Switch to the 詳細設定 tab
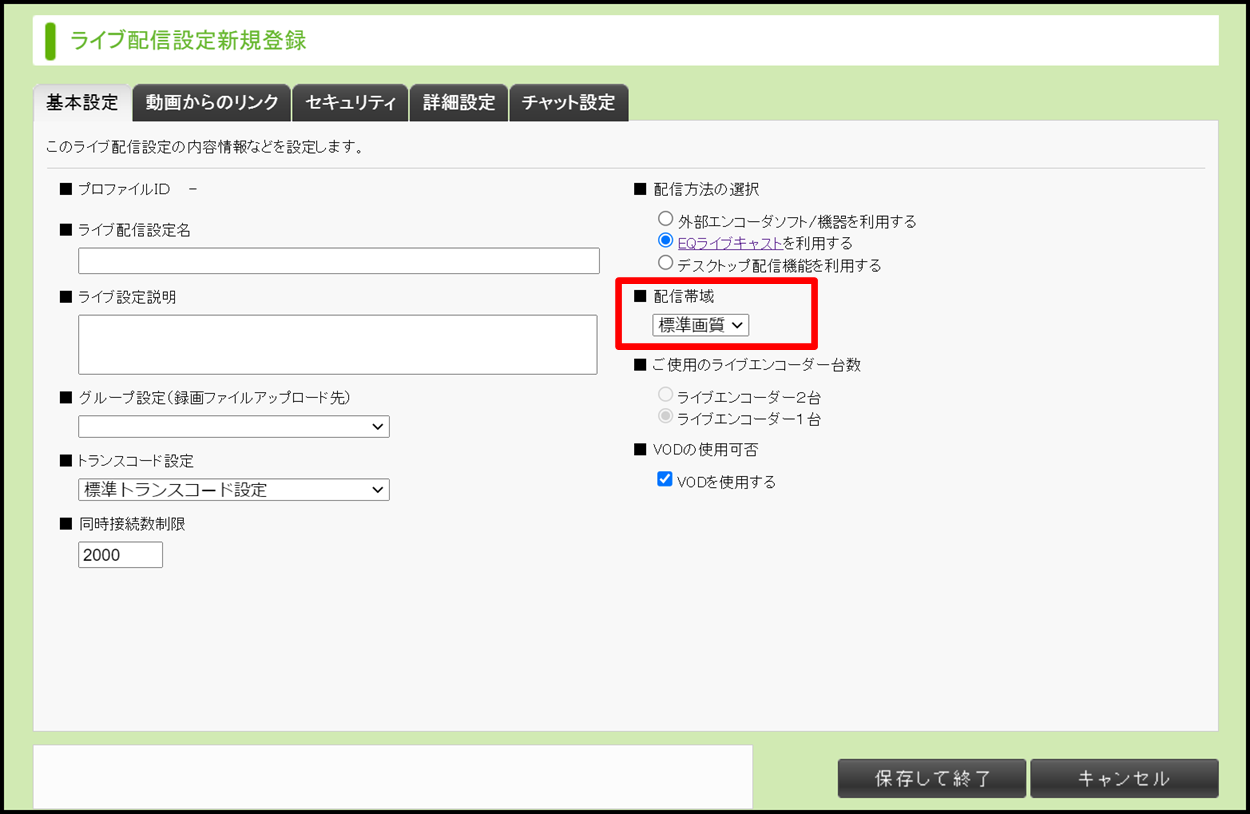 coord(459,103)
